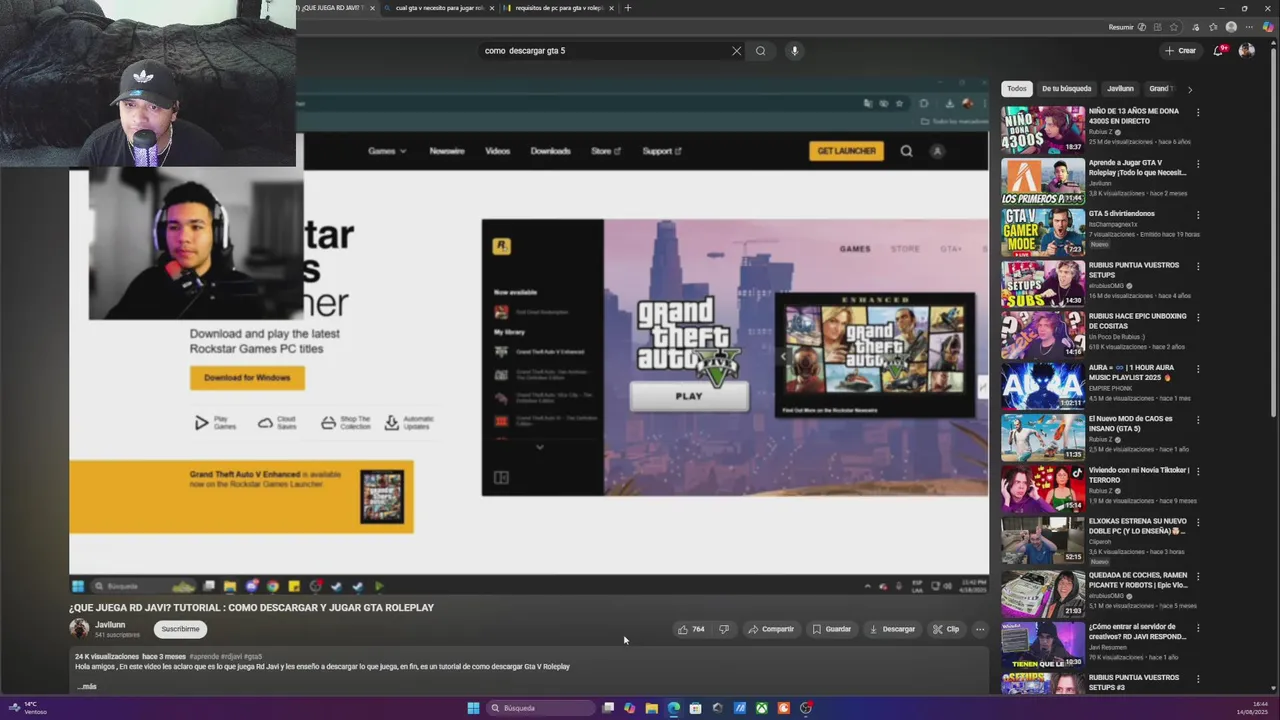Show more filter chips with right arrow
The image size is (1280, 720).
(x=1189, y=89)
